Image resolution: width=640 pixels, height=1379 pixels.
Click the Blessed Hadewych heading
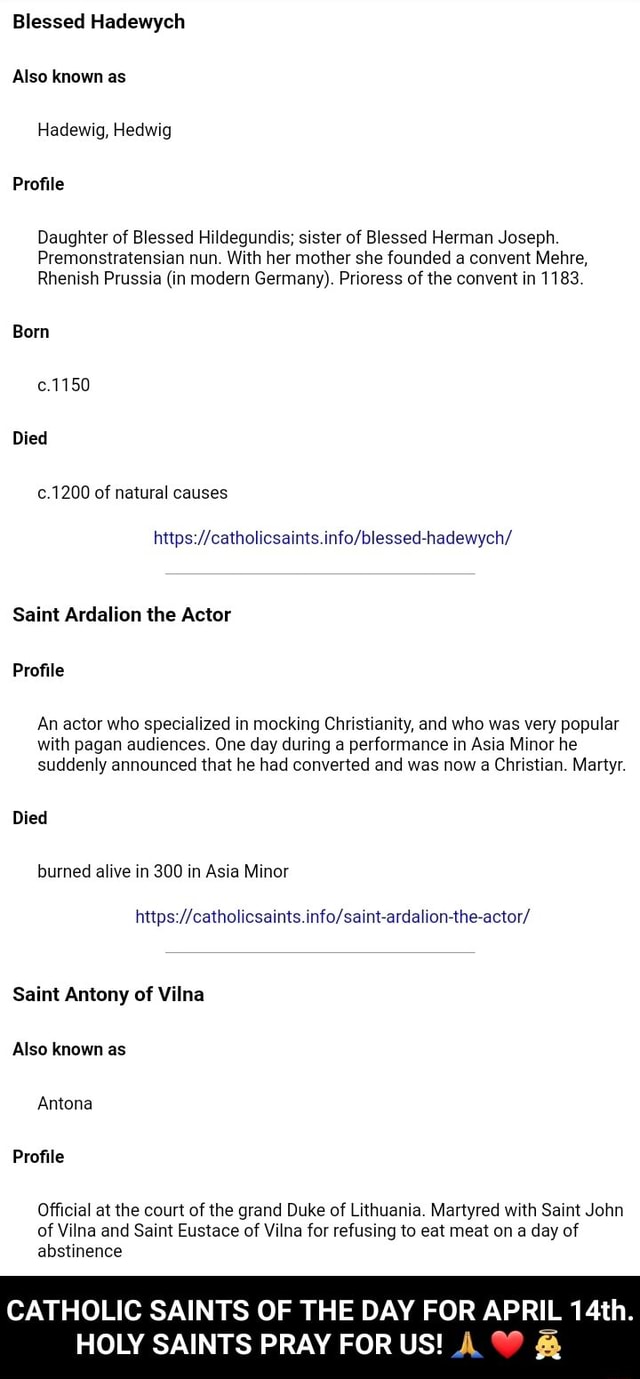click(x=99, y=22)
